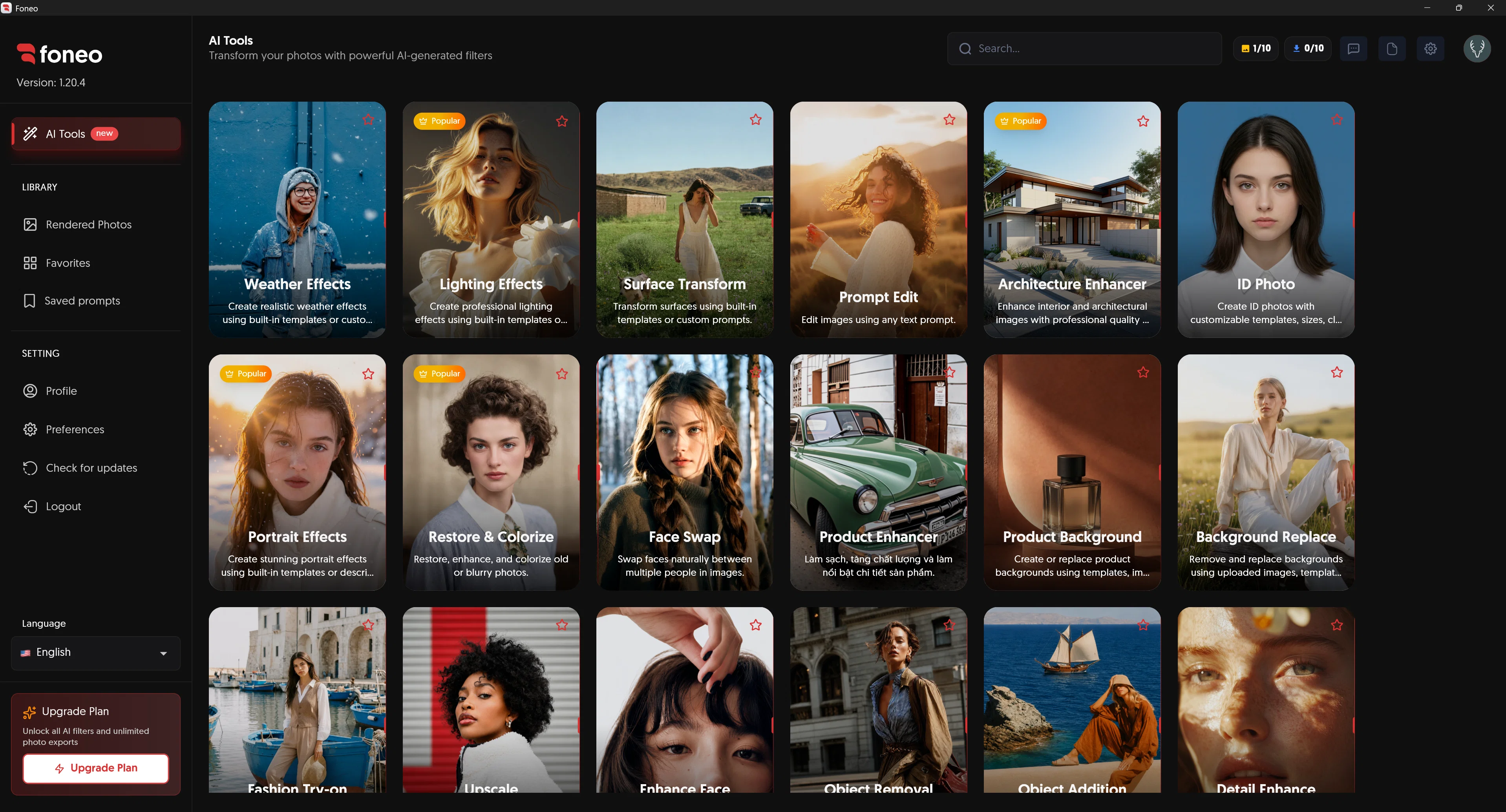Open the Object Removal tool card
Image resolution: width=1506 pixels, height=812 pixels.
pyautogui.click(x=878, y=700)
